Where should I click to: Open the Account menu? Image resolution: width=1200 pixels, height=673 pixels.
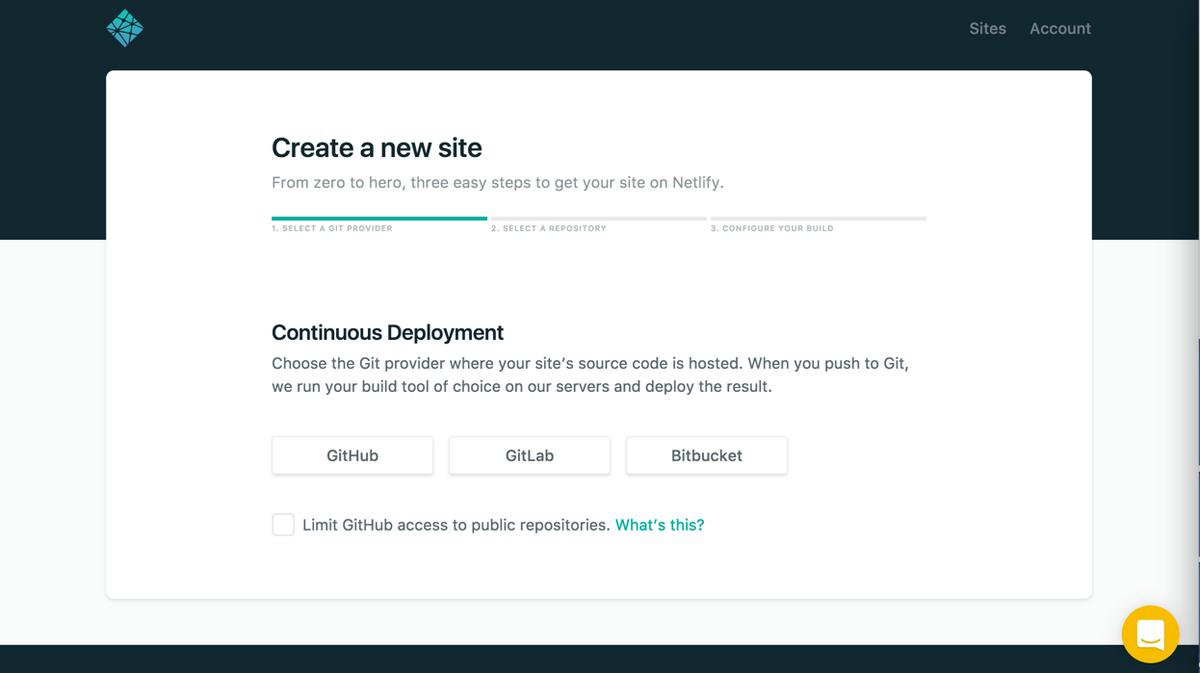1060,28
